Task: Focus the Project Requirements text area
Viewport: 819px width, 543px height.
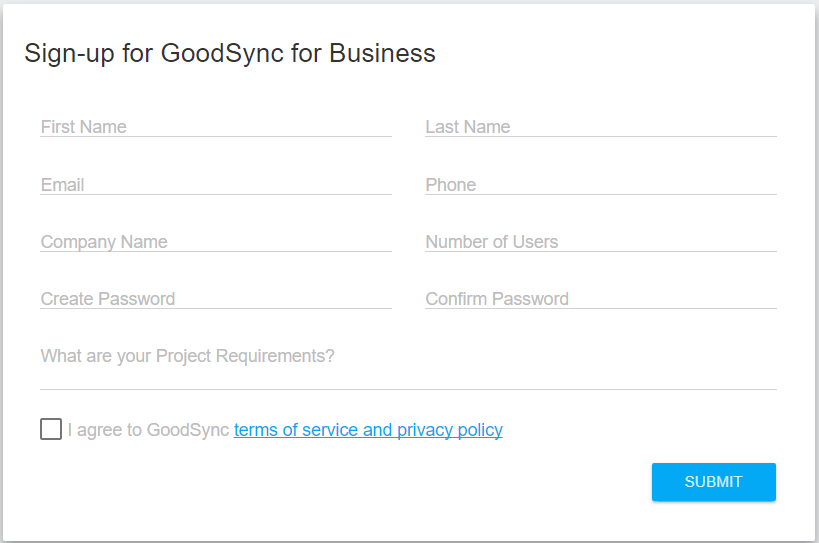Action: pyautogui.click(x=408, y=363)
